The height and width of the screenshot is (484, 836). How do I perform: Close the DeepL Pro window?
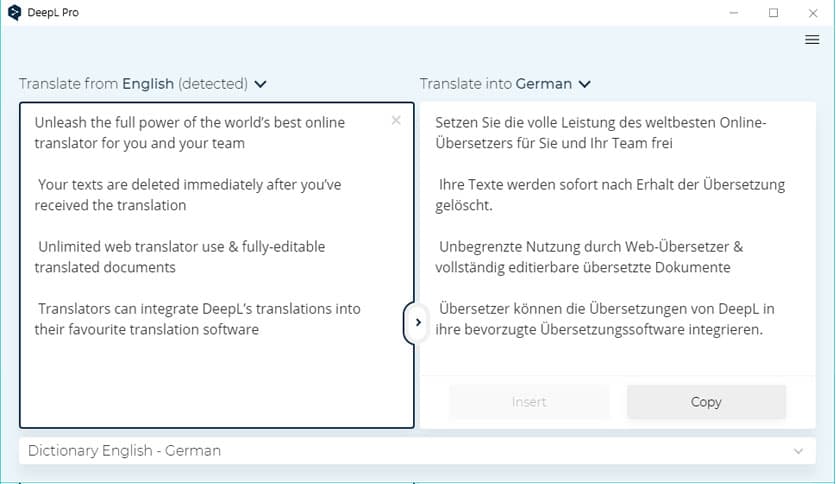click(x=813, y=13)
